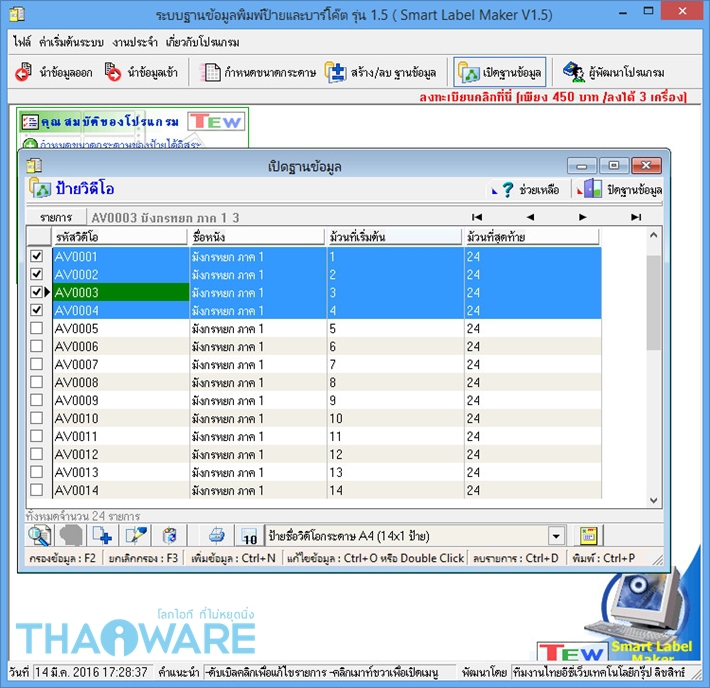Click the create/delete database (สร้าง/ลบ ฐานข้อมูล) icon
The height and width of the screenshot is (688, 710).
tap(336, 72)
